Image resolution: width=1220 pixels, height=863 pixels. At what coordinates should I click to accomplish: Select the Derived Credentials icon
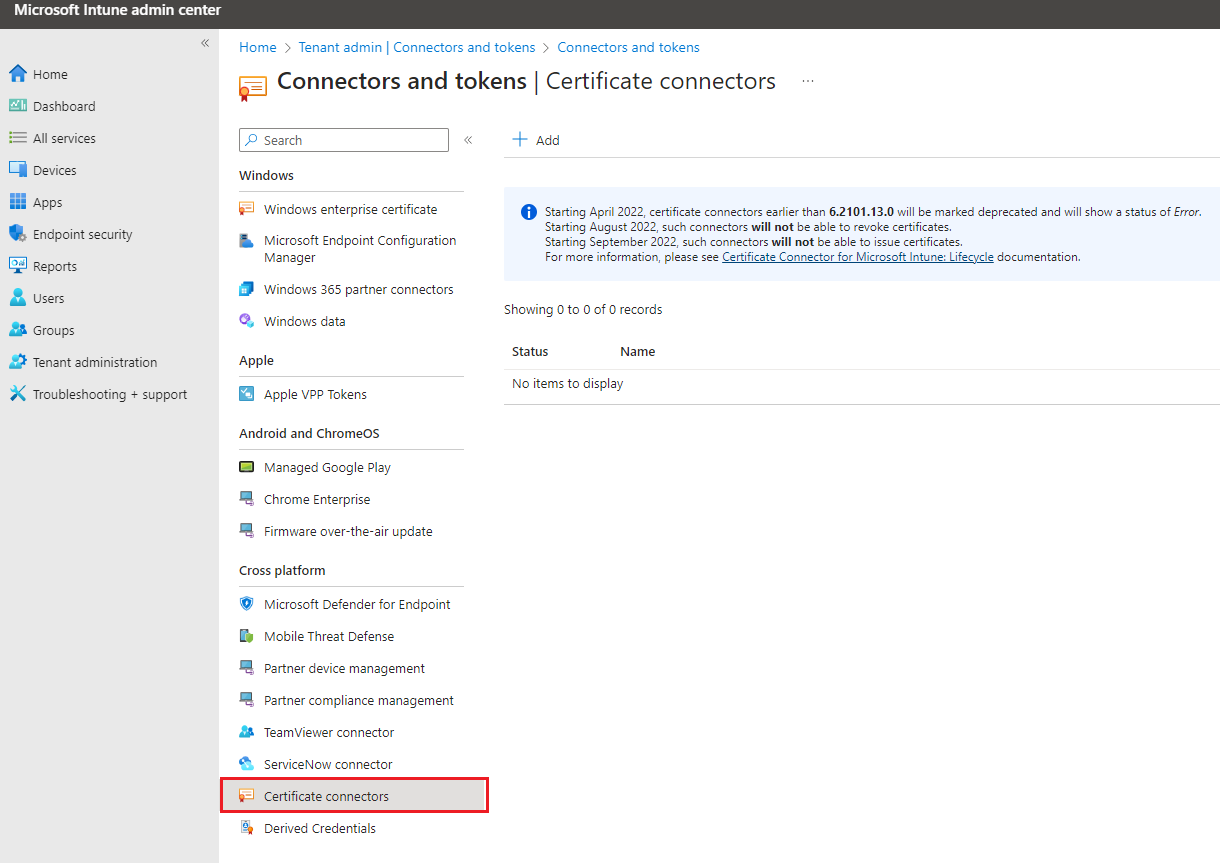coord(246,828)
